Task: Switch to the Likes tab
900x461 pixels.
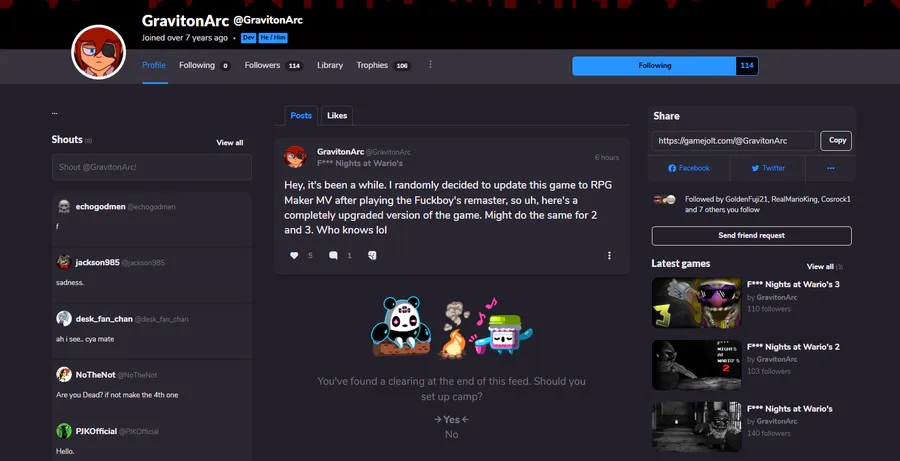Action: coord(337,115)
